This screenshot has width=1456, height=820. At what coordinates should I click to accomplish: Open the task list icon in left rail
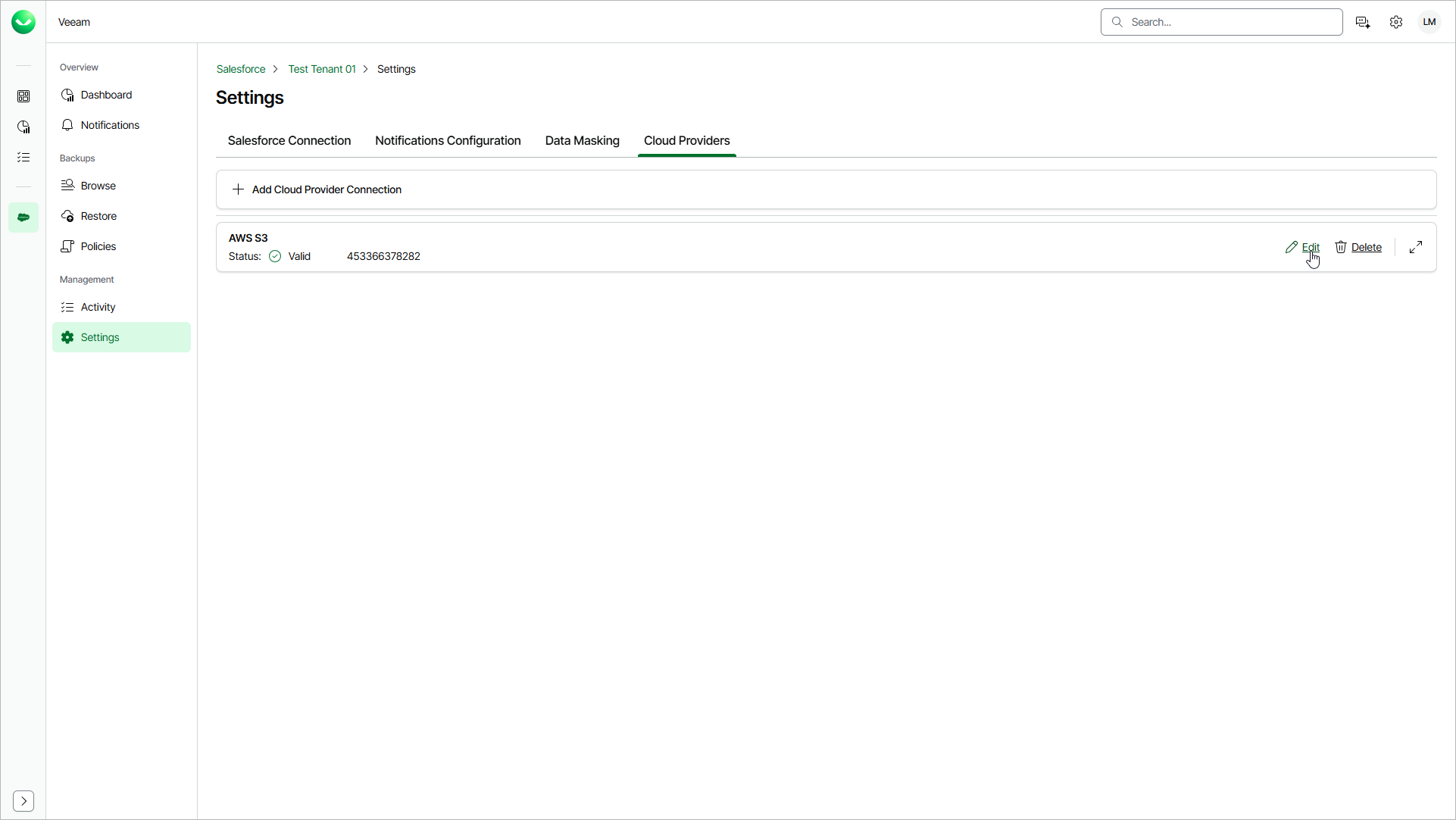point(23,157)
